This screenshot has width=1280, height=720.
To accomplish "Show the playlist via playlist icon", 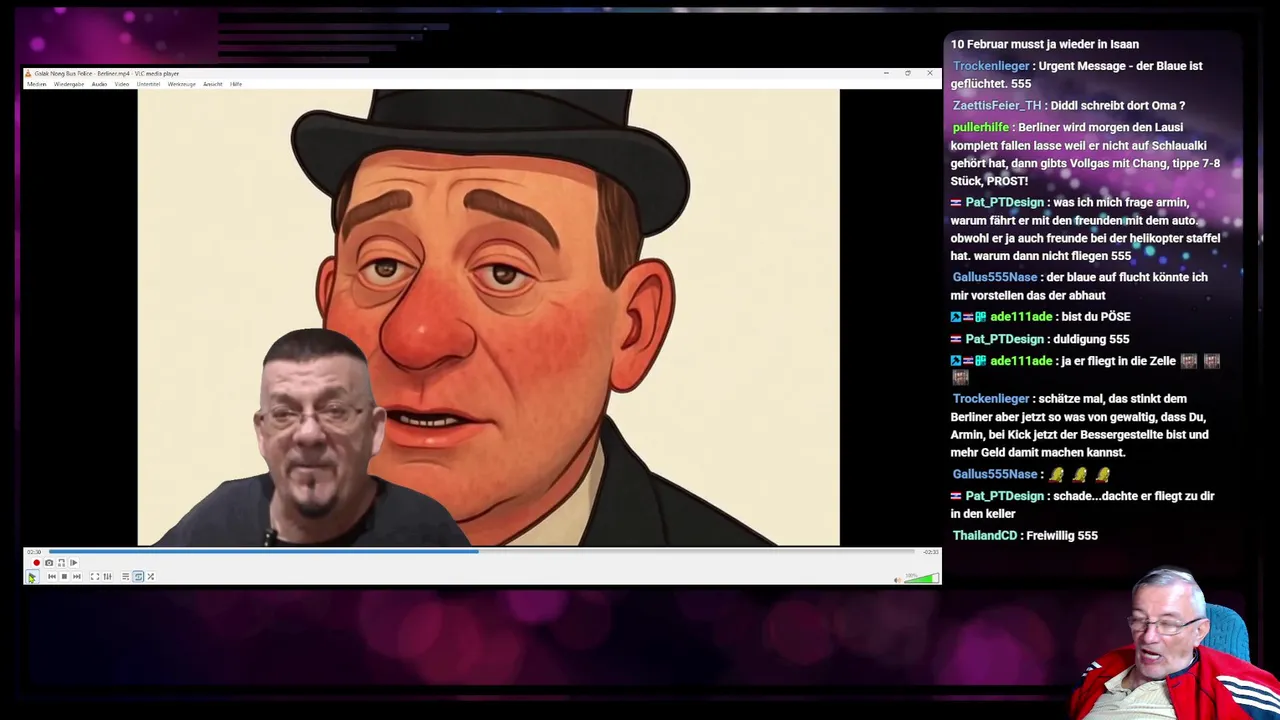I will (x=125, y=577).
